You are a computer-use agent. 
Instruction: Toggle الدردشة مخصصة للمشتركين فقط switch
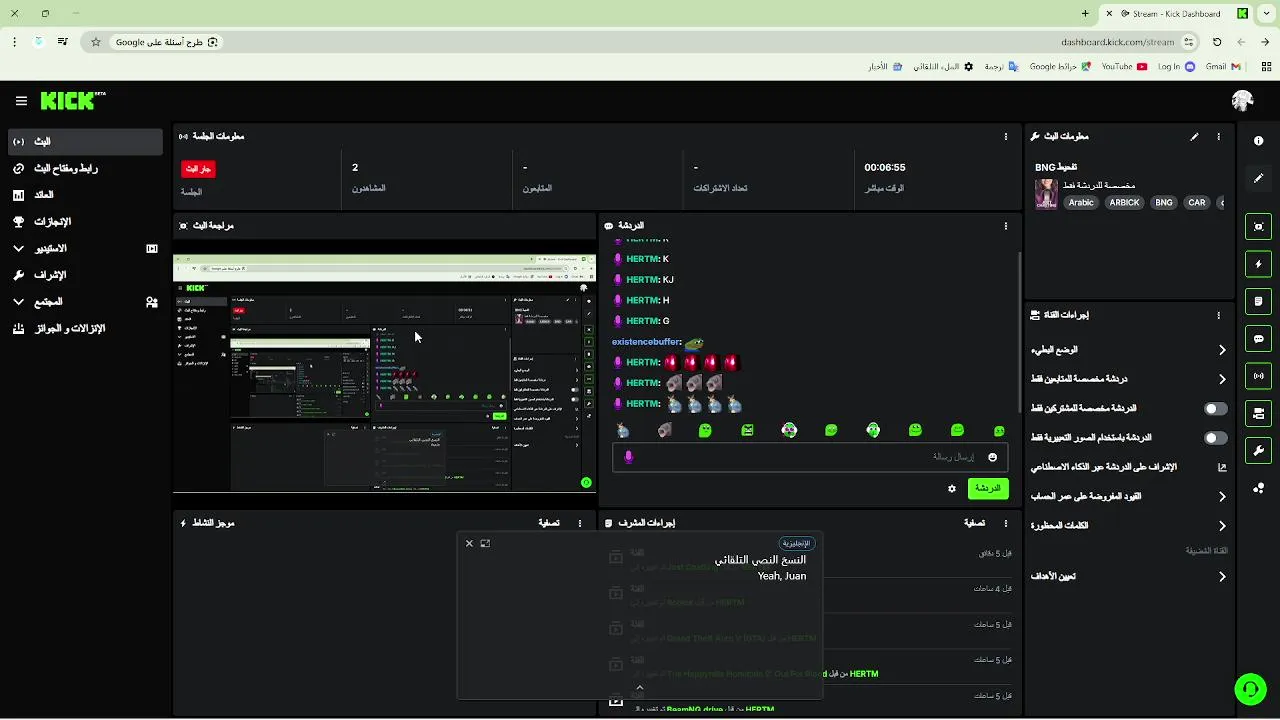click(1215, 409)
